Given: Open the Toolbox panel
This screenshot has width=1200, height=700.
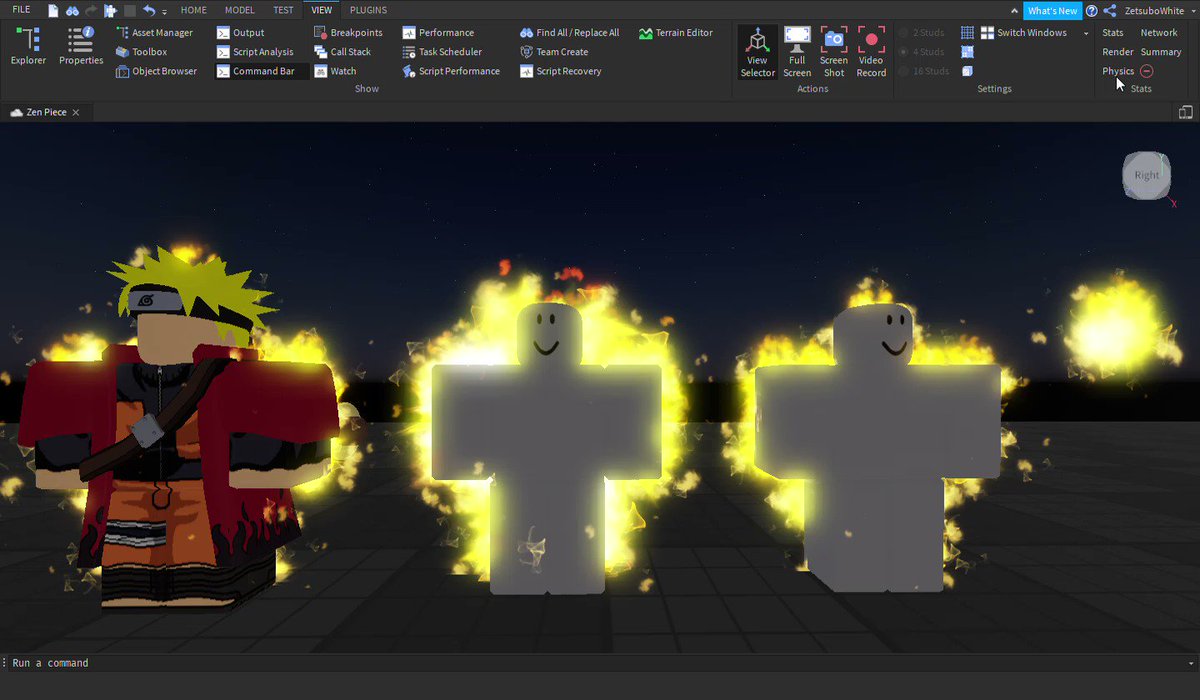Looking at the screenshot, I should pyautogui.click(x=142, y=52).
